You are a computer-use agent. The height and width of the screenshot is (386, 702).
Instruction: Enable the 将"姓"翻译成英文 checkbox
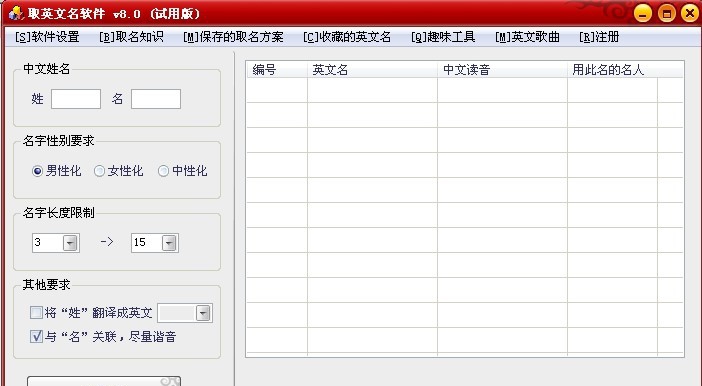tap(36, 312)
